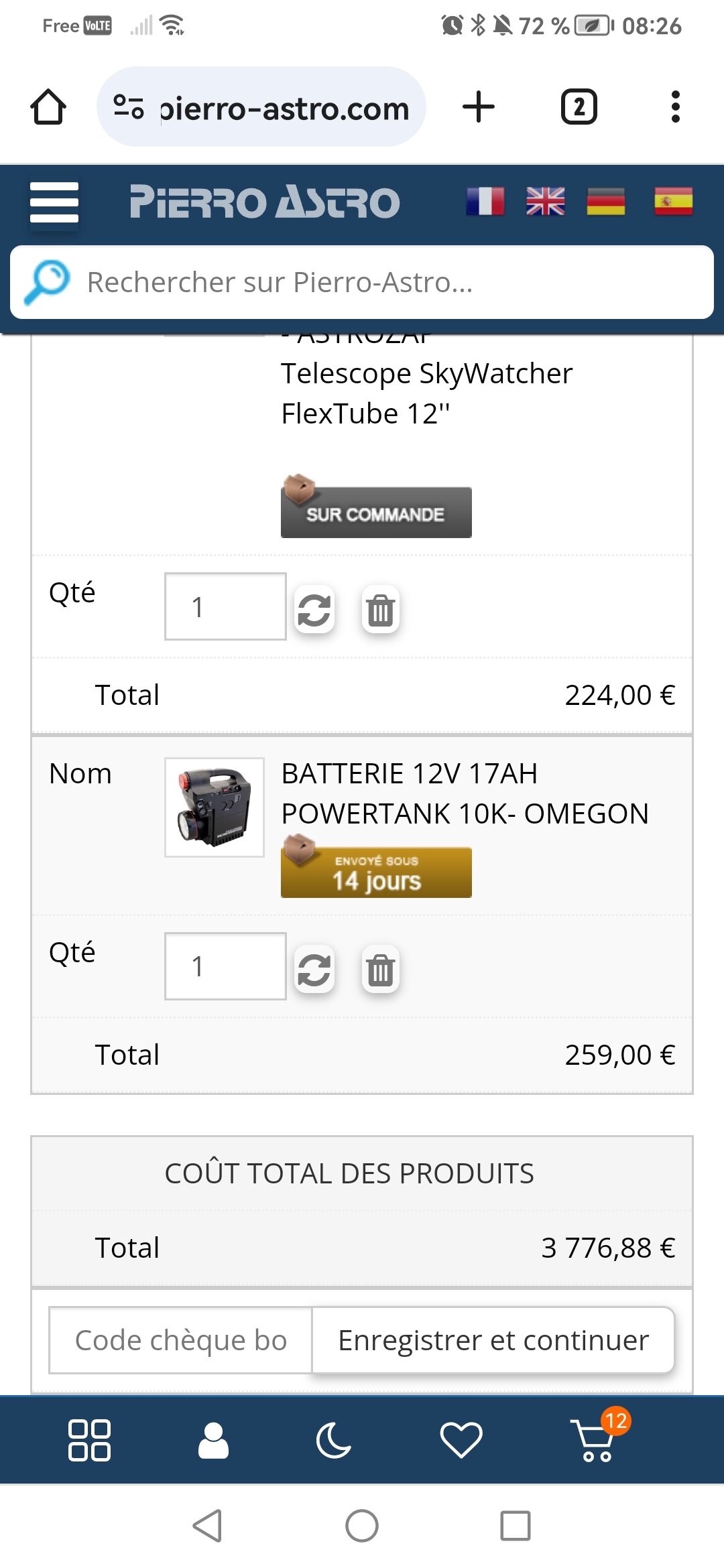724x1568 pixels.
Task: Refresh quantity for SkyWatcher FlexTube item
Action: coord(314,610)
